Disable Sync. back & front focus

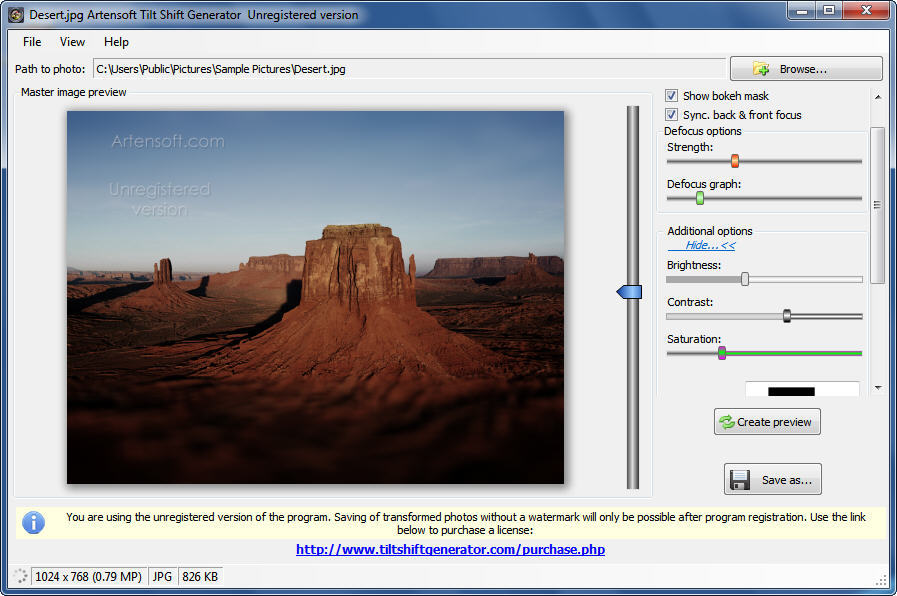[670, 113]
